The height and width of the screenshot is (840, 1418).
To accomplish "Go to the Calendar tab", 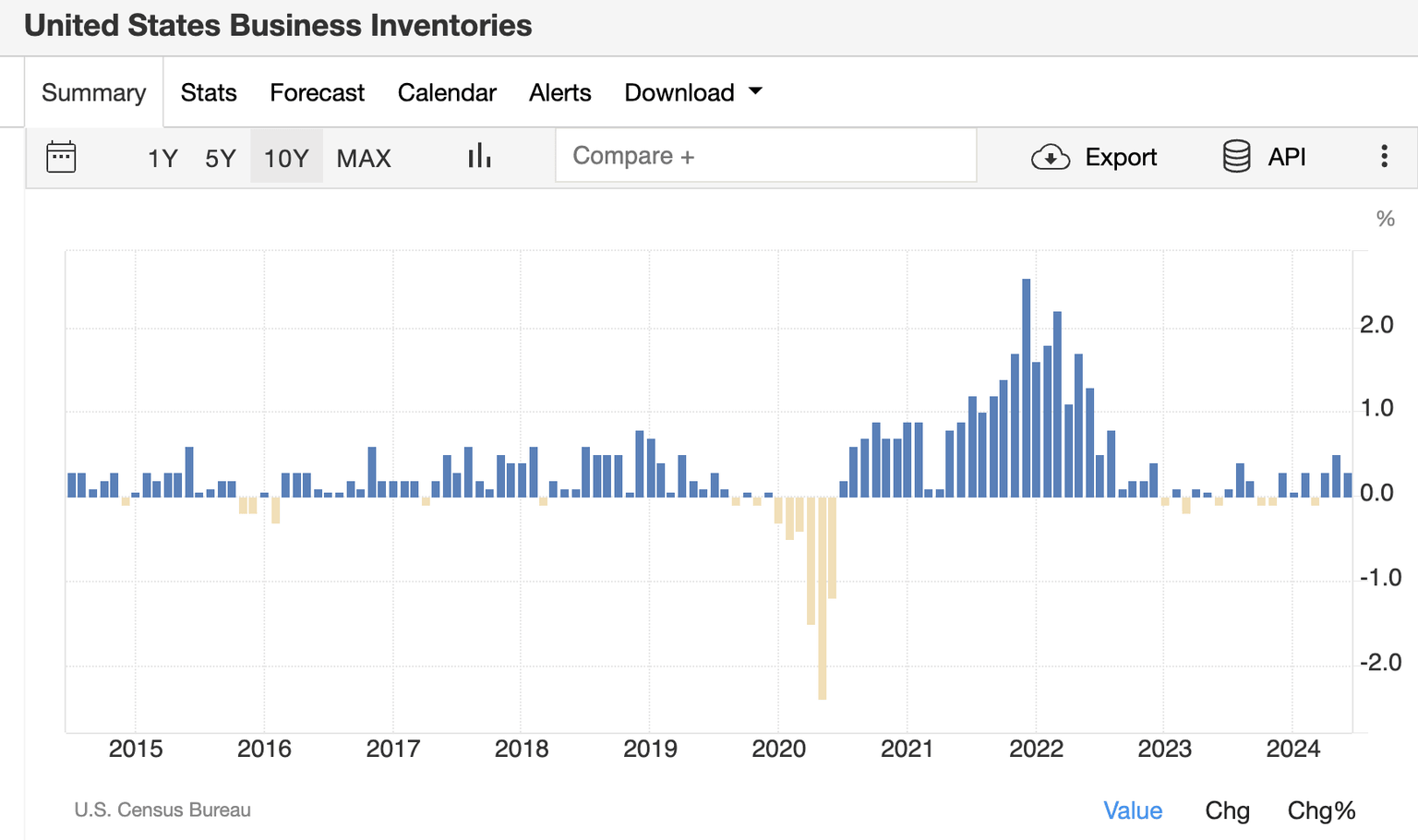I will 447,92.
